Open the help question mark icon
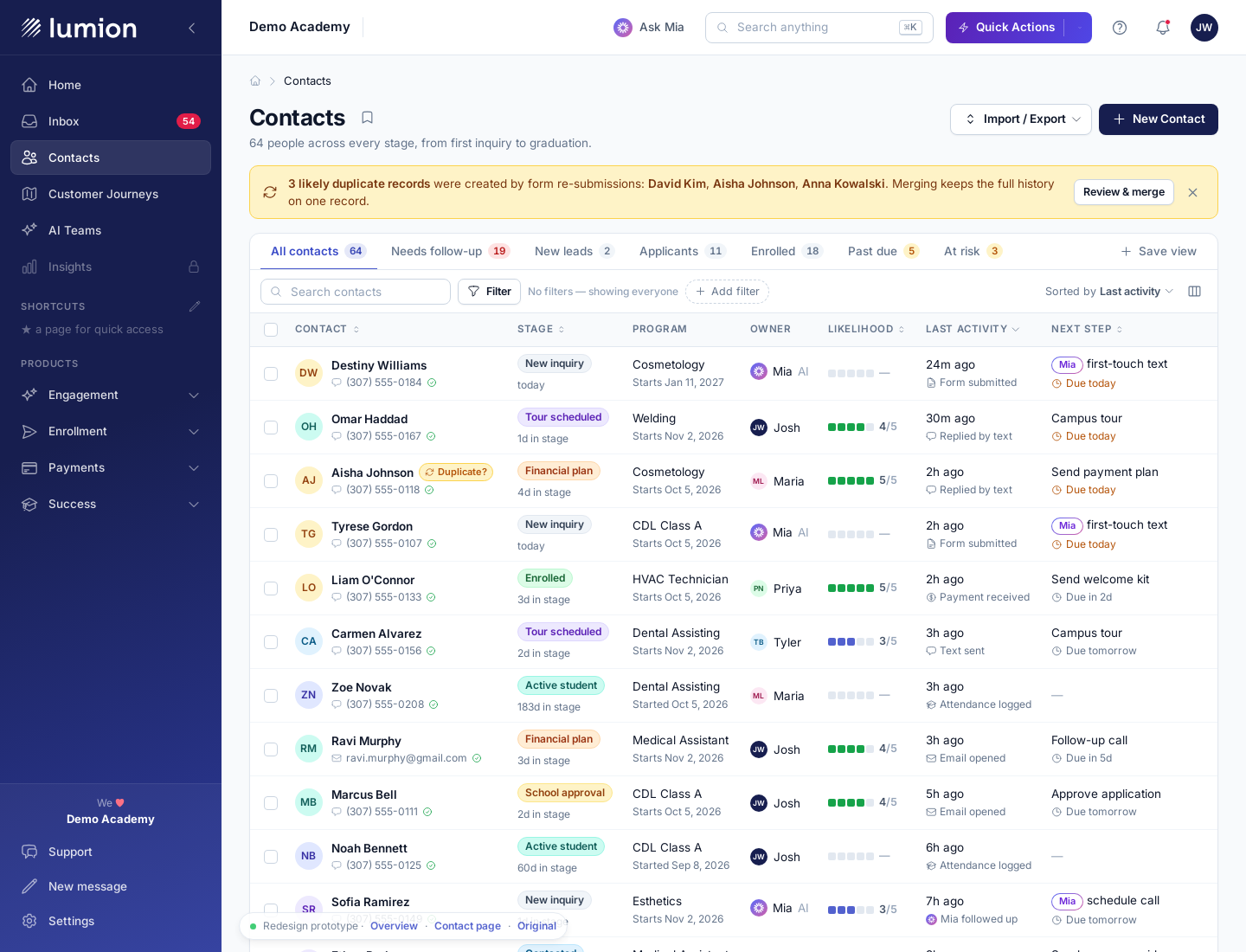The height and width of the screenshot is (952, 1246). (x=1120, y=28)
